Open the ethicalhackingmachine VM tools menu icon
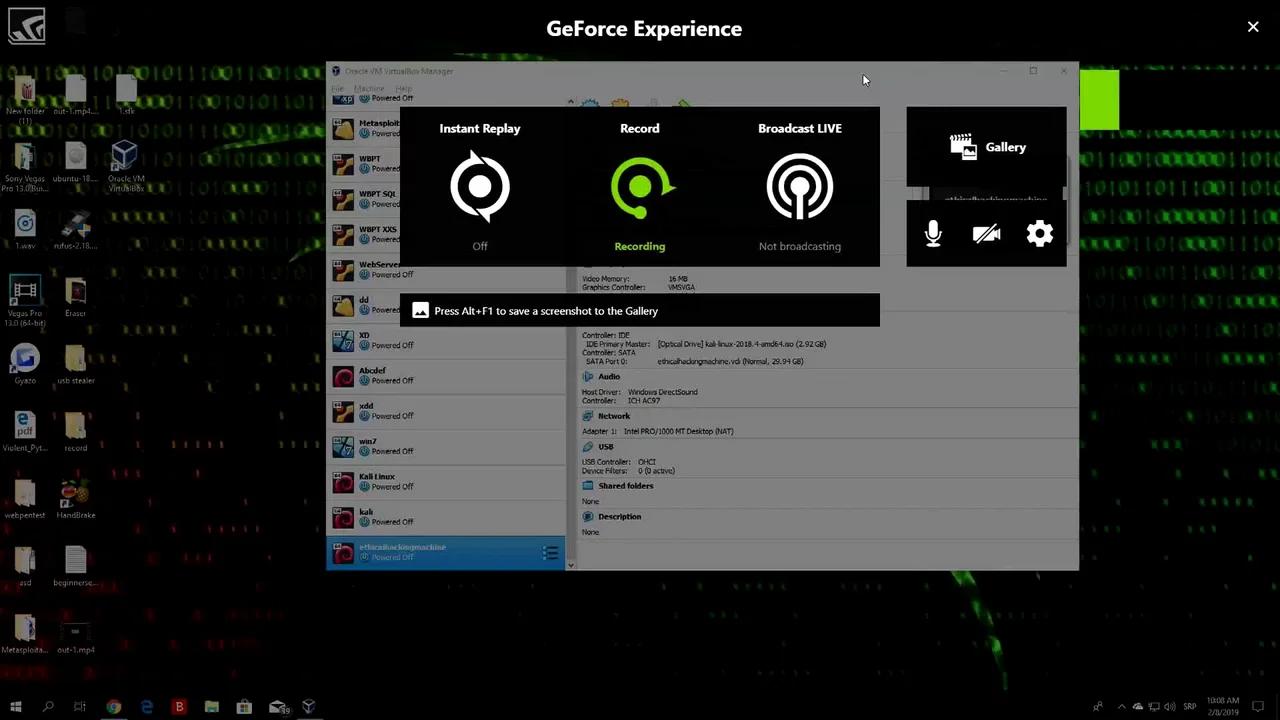Viewport: 1280px width, 720px height. point(550,553)
